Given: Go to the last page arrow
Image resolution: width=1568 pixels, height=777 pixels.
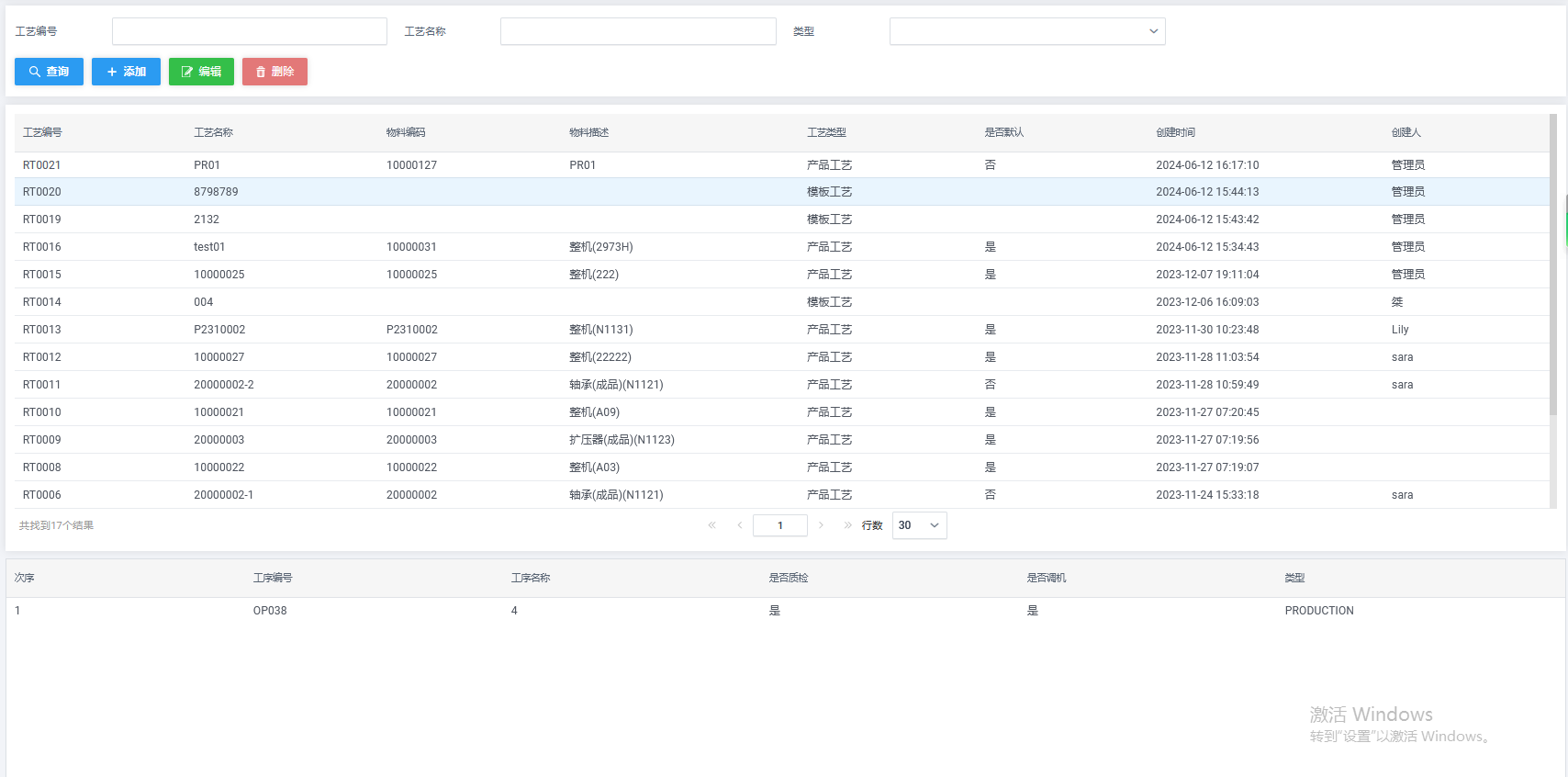Looking at the screenshot, I should tap(847, 525).
